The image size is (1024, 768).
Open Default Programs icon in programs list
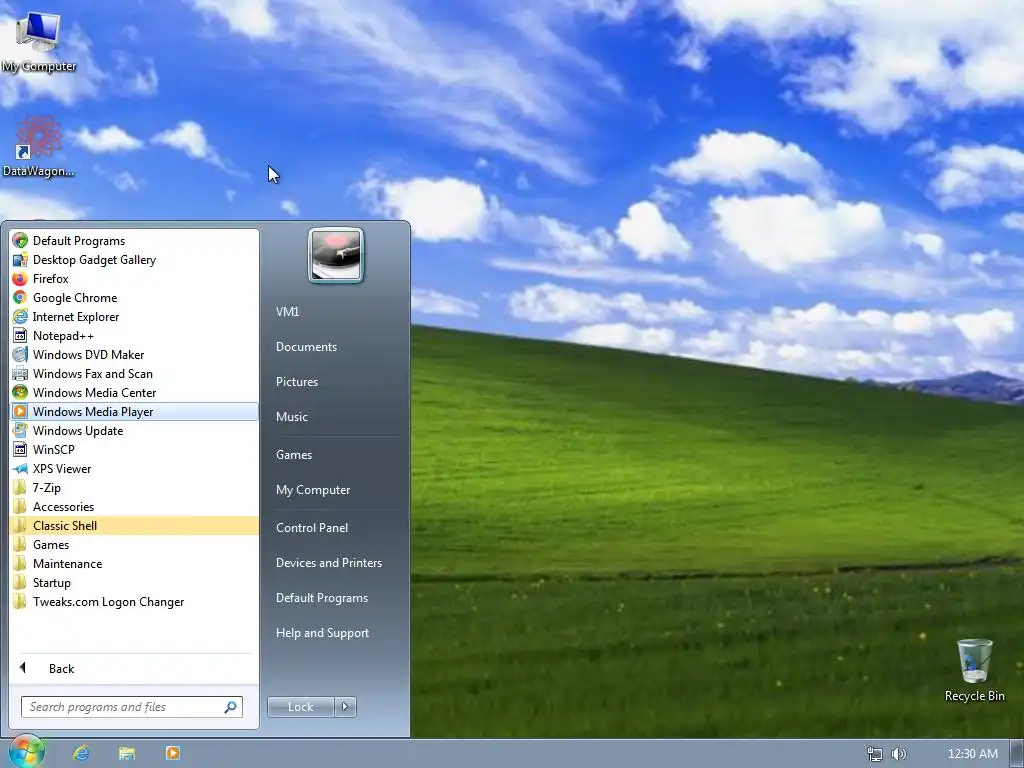[x=20, y=241]
